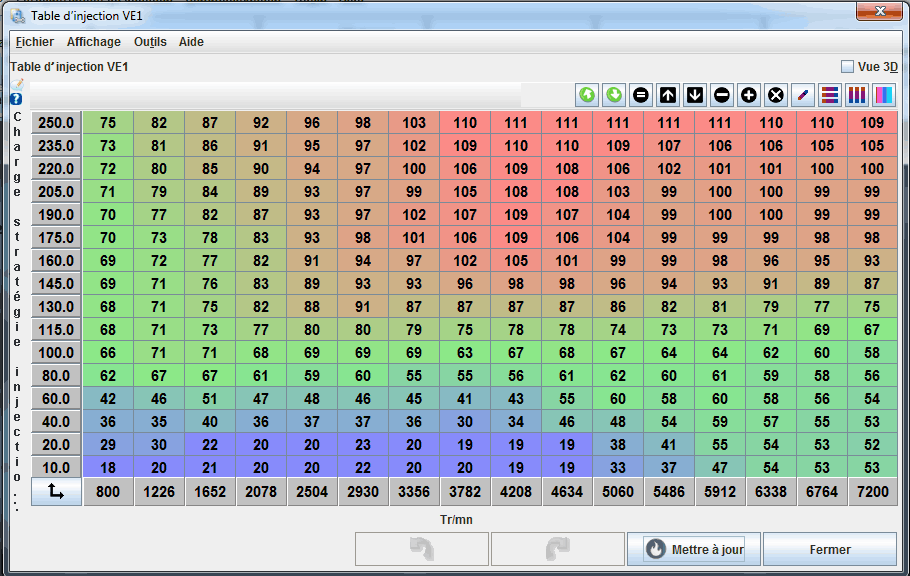Click the blue question mark help icon
The height and width of the screenshot is (576, 910).
click(16, 99)
